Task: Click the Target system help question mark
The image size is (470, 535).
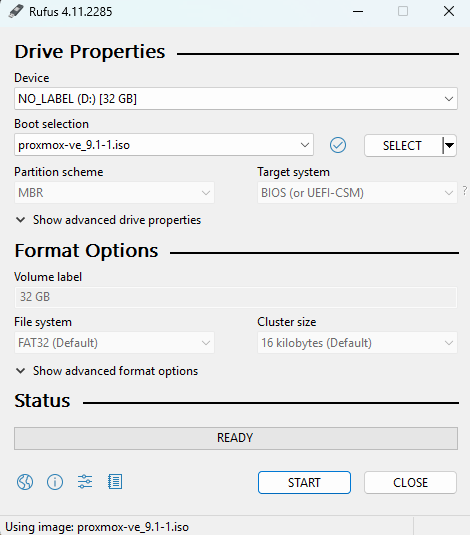Action: (x=465, y=190)
